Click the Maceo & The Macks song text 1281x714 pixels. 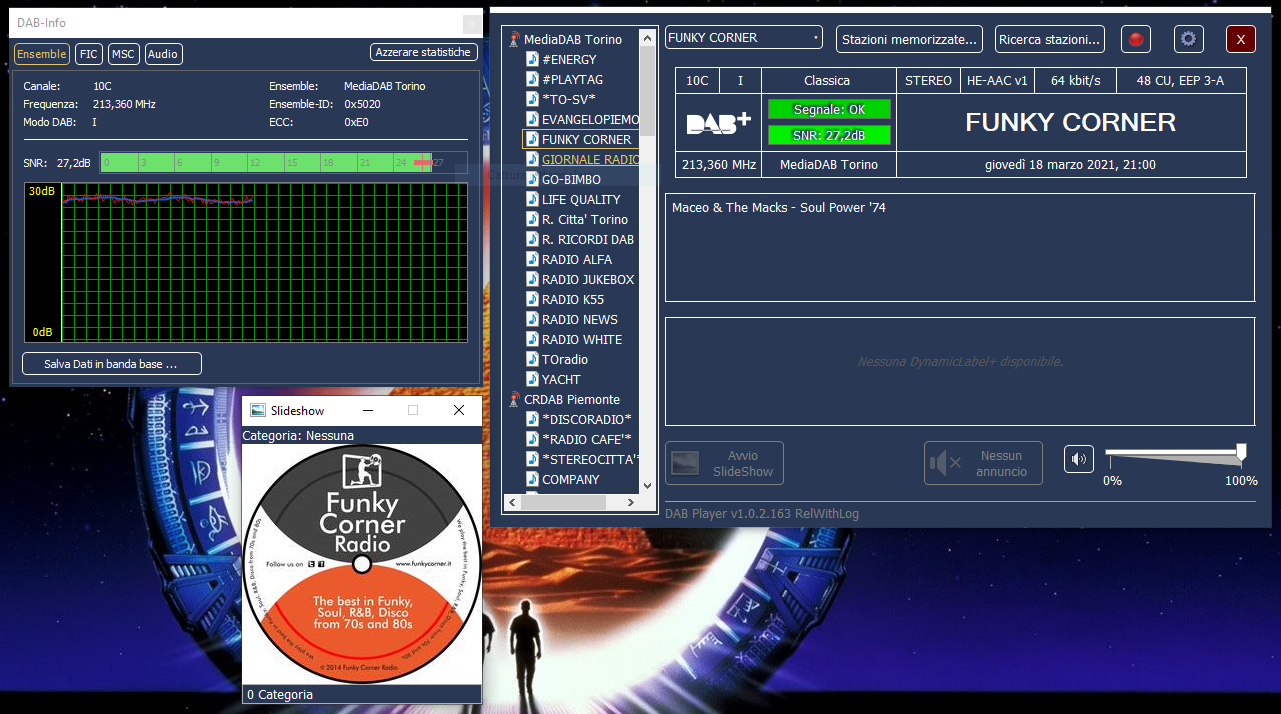(779, 208)
